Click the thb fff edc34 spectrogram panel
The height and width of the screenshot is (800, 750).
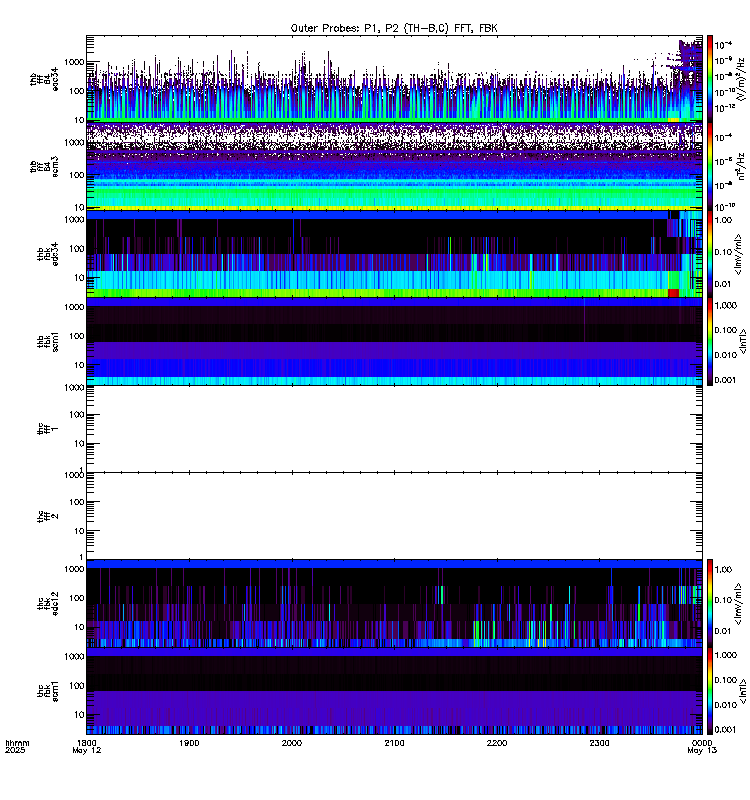pos(394,79)
